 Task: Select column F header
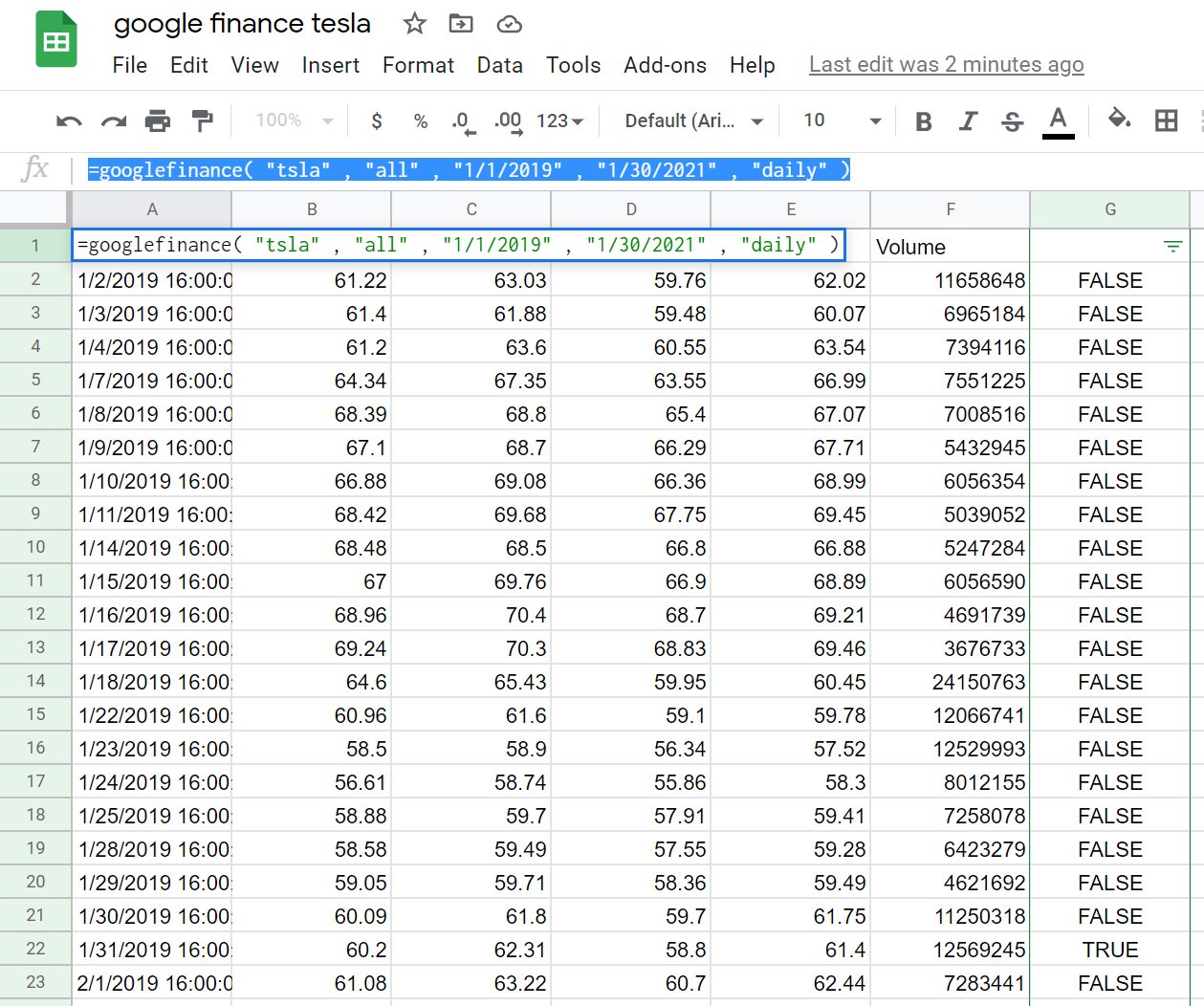pos(951,209)
